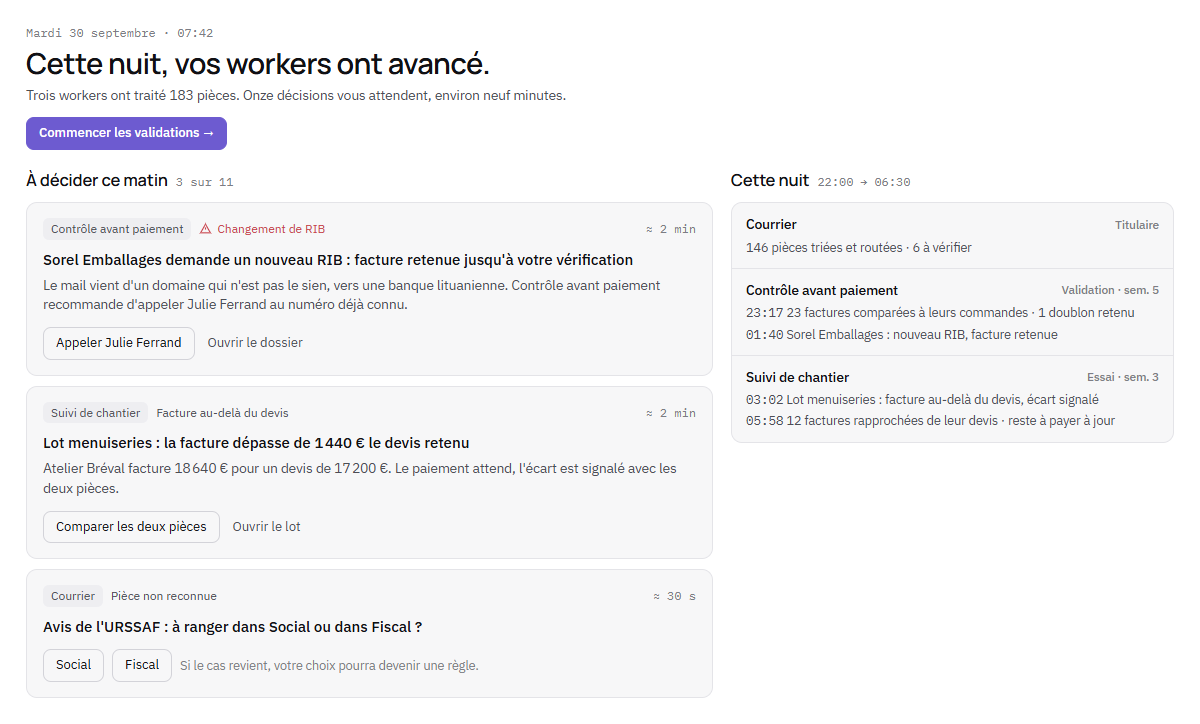Click the Lithuanian bank mail description text
Viewport: 1200px width, 724px height.
(352, 295)
